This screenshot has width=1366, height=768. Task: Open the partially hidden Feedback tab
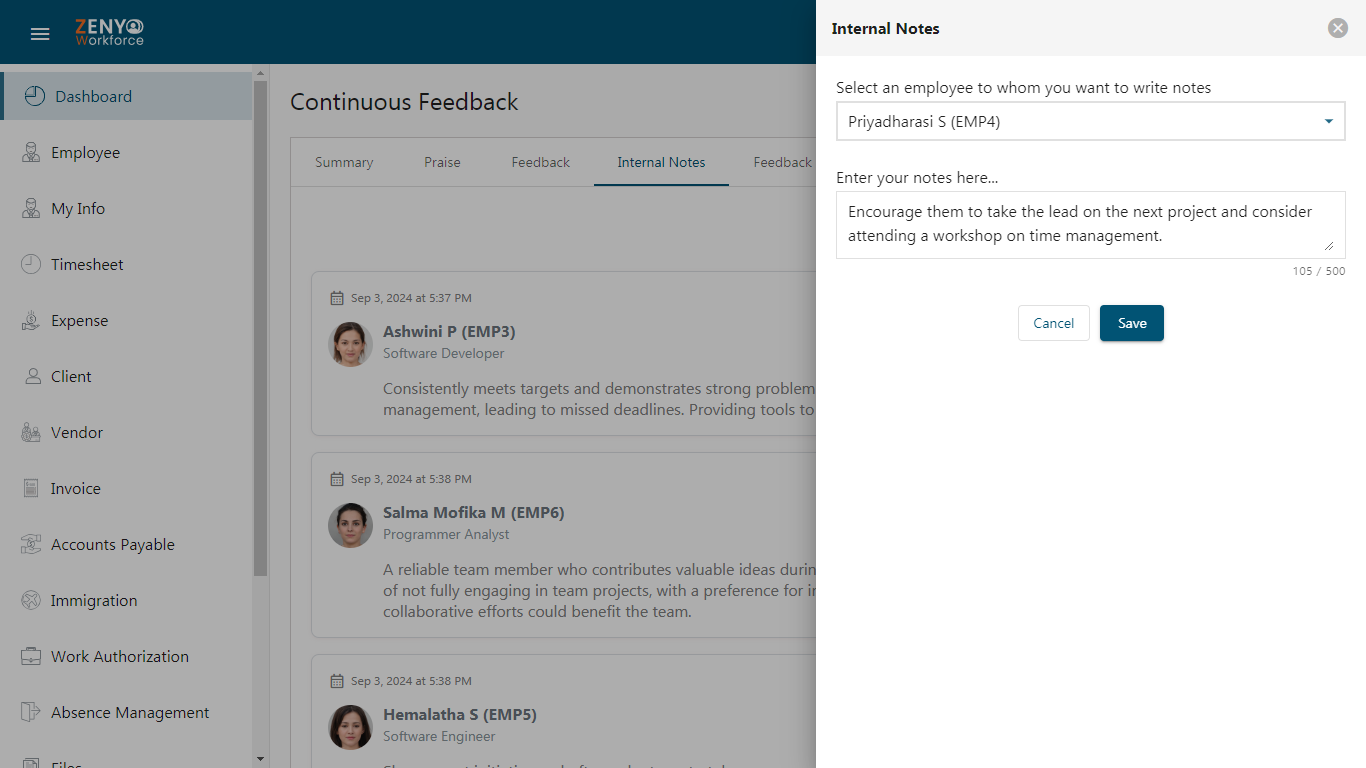784,162
